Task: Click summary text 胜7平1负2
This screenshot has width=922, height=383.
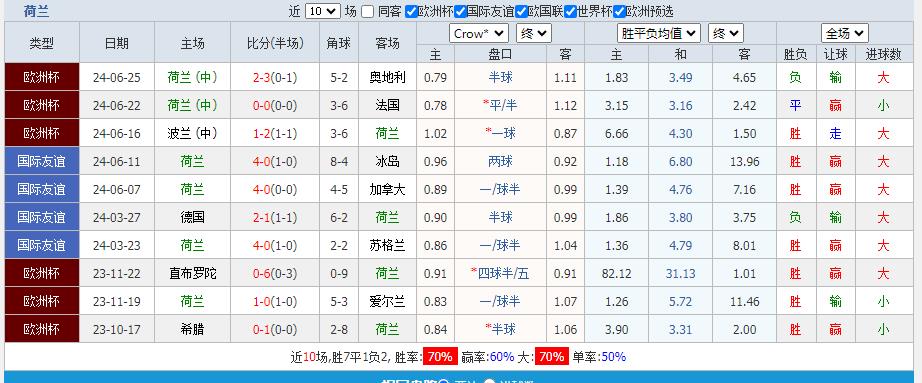Action: pyautogui.click(x=360, y=357)
